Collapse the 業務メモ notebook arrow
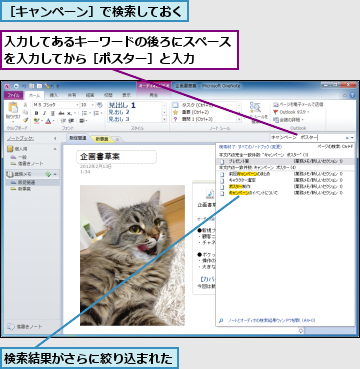Image resolution: width=360 pixels, height=369 pixels. 55,174
